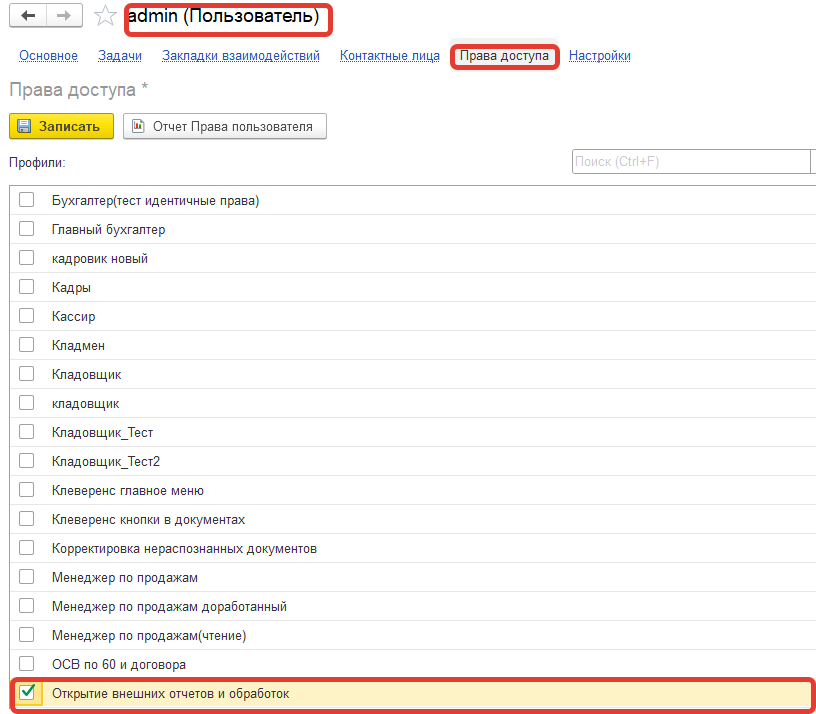
Task: Enable Менеджер по продажам checkbox
Action: pos(27,577)
